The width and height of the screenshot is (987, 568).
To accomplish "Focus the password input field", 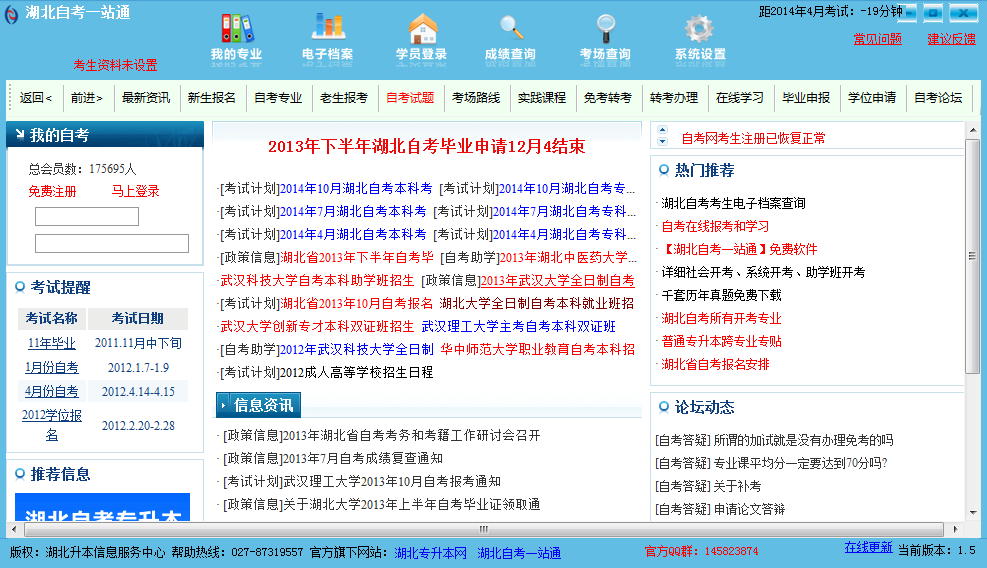I will (112, 244).
